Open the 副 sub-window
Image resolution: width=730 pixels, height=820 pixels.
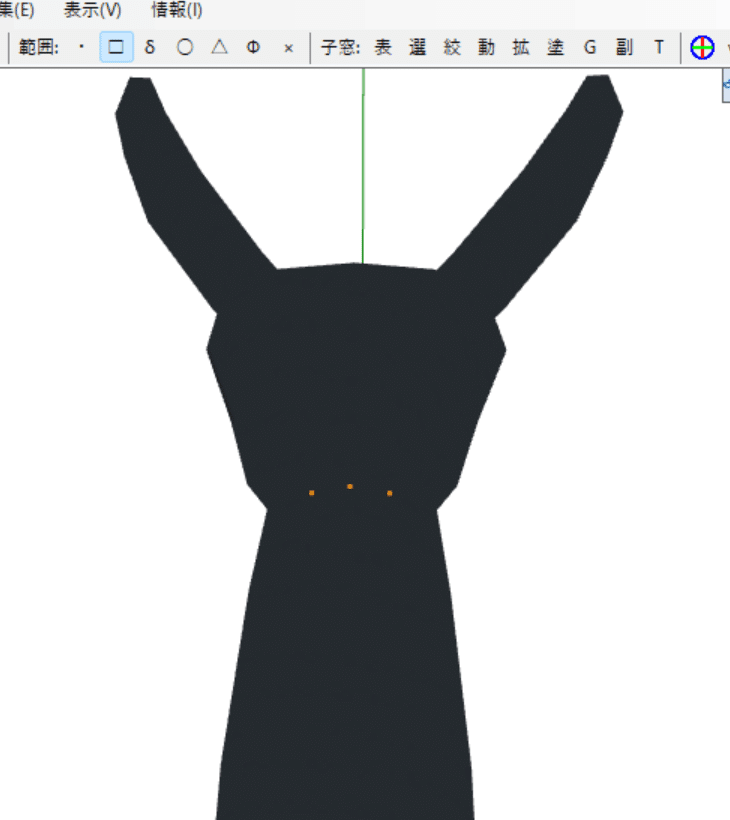[x=624, y=47]
